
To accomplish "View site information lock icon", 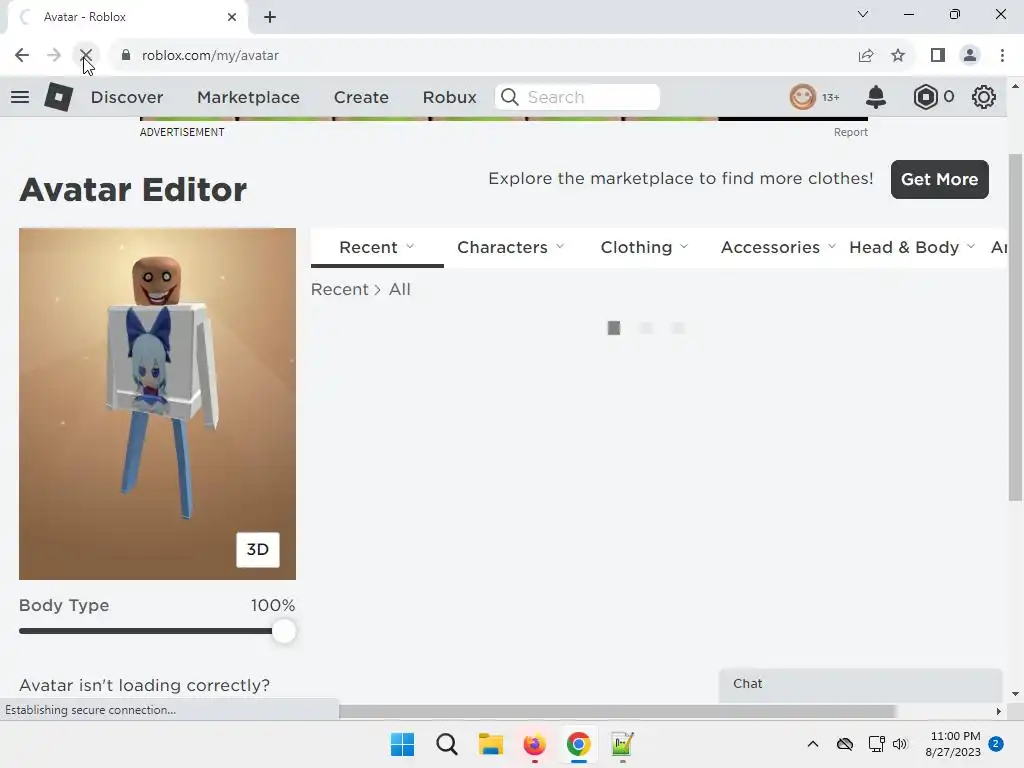I will pyautogui.click(x=125, y=55).
